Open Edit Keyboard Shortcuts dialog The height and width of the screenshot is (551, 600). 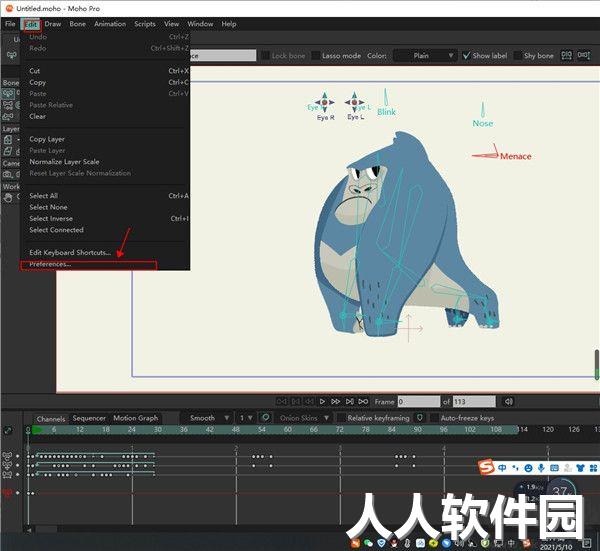105,253
